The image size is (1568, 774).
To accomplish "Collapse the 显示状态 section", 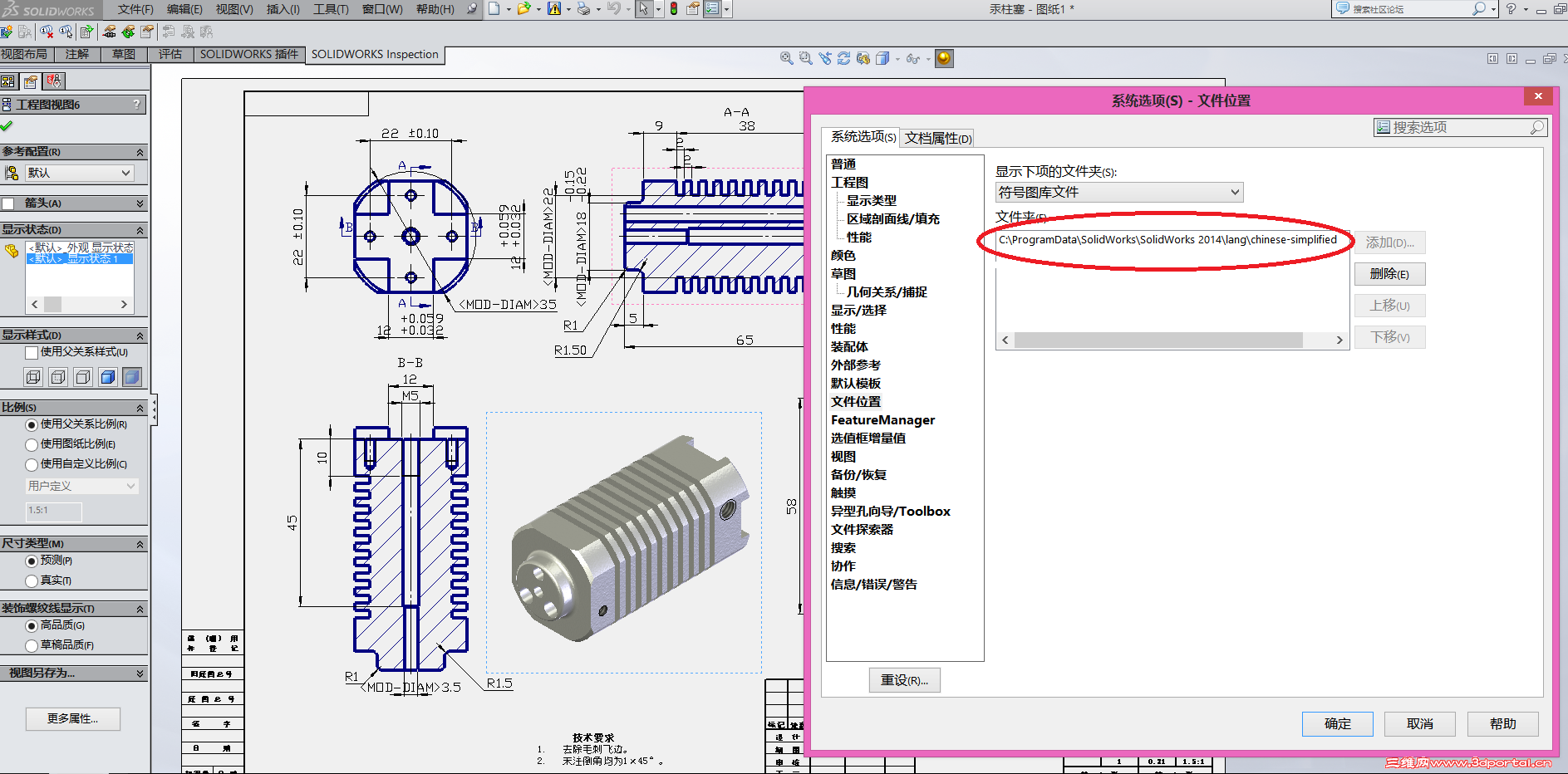I will coord(140,230).
